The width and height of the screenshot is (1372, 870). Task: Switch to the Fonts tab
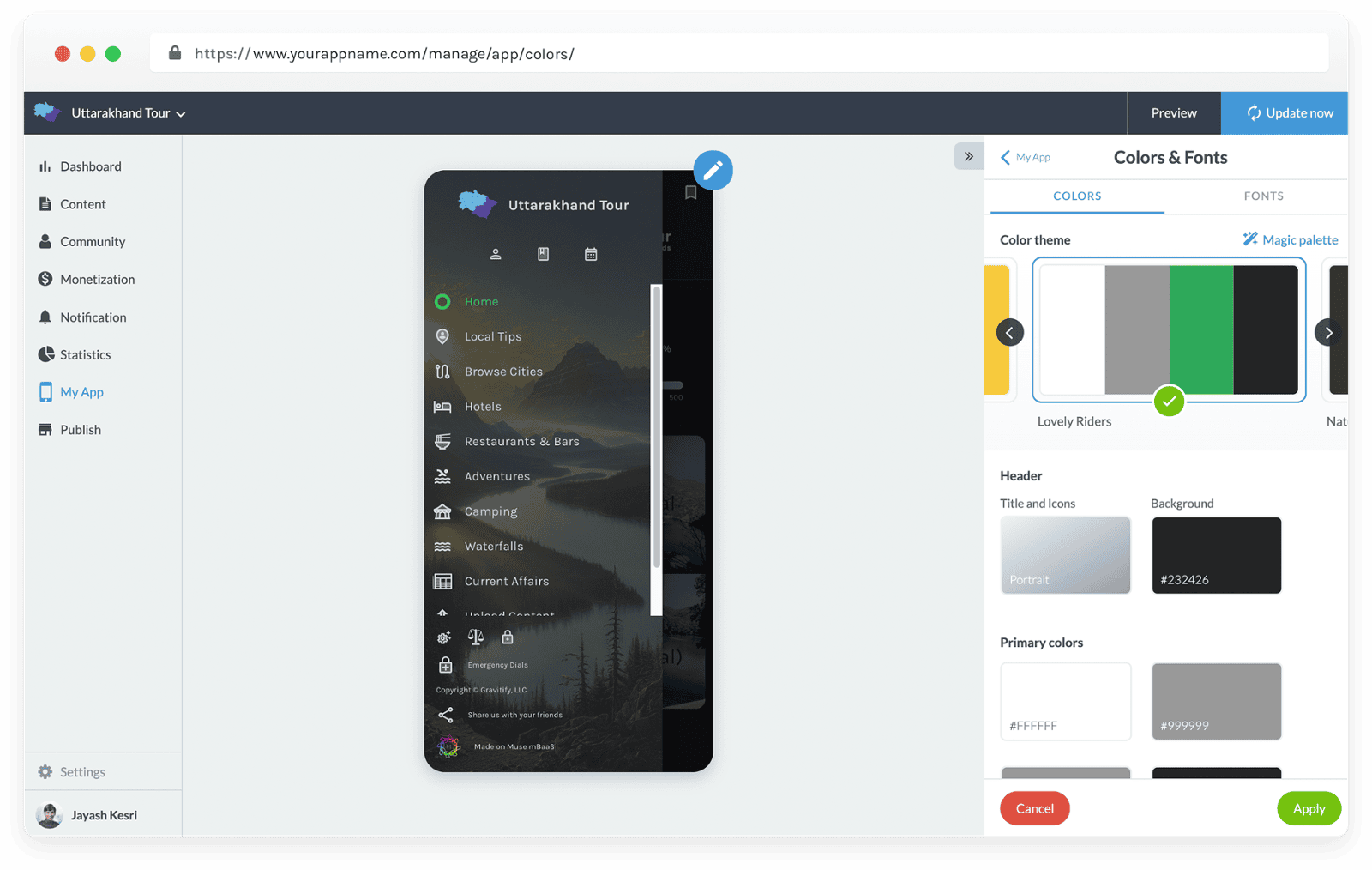click(x=1263, y=196)
